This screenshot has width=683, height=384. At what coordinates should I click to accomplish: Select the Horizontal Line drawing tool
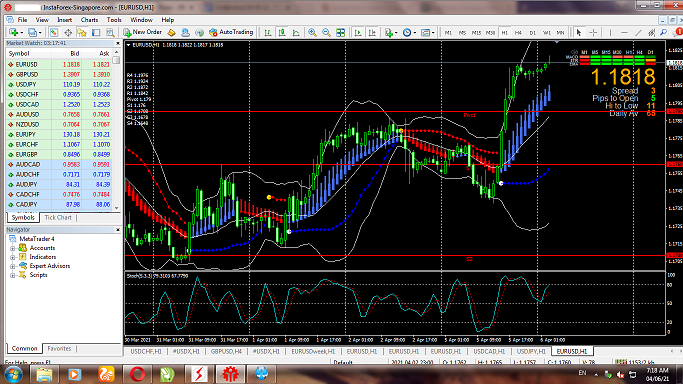(624, 32)
